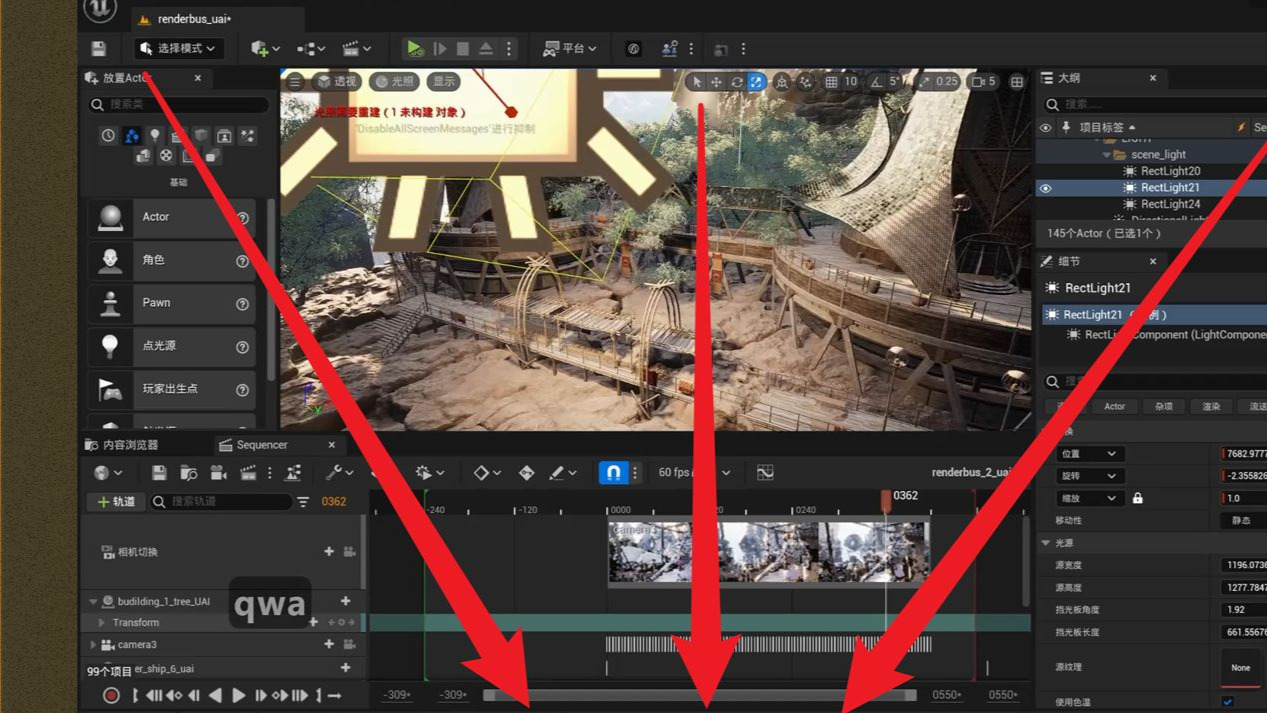The height and width of the screenshot is (713, 1267).
Task: Play the sequence forward
Action: 238,696
